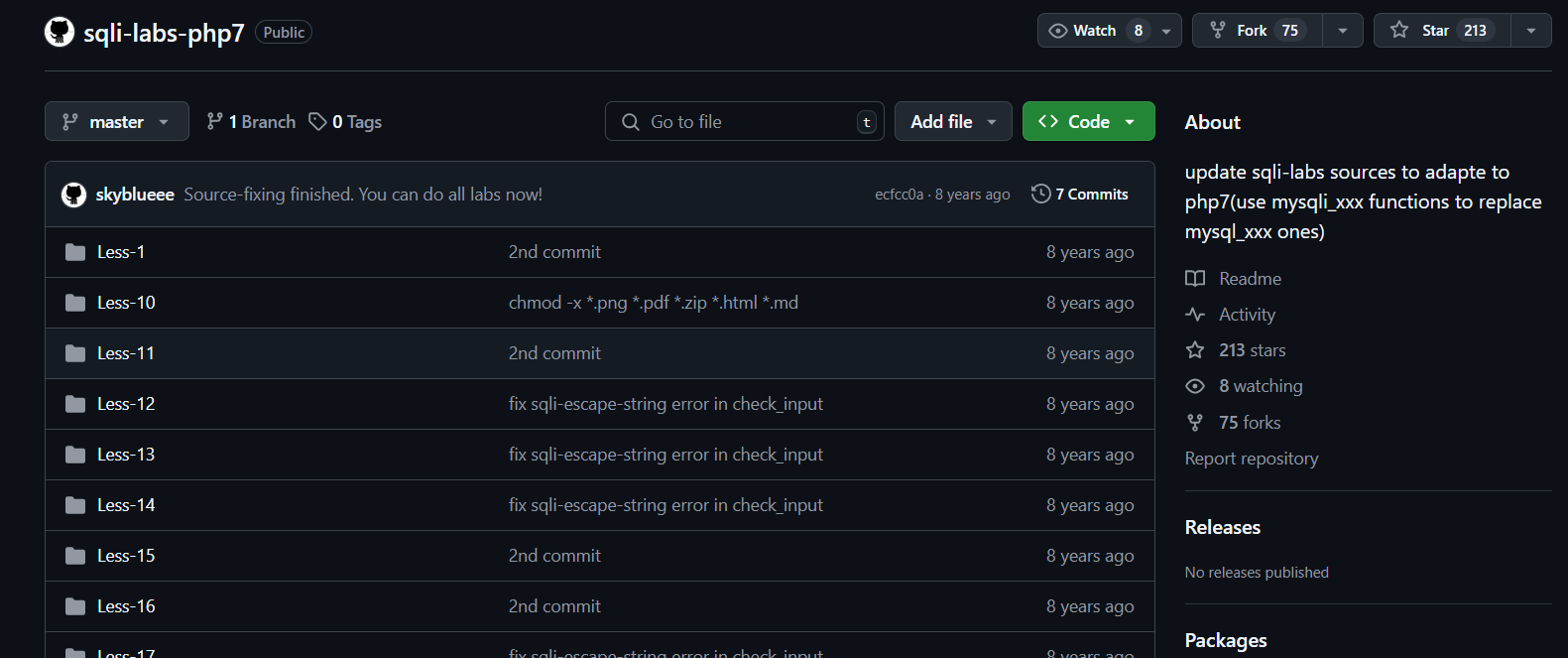Open the Fork options dropdown arrow
1568x658 pixels.
click(x=1343, y=31)
